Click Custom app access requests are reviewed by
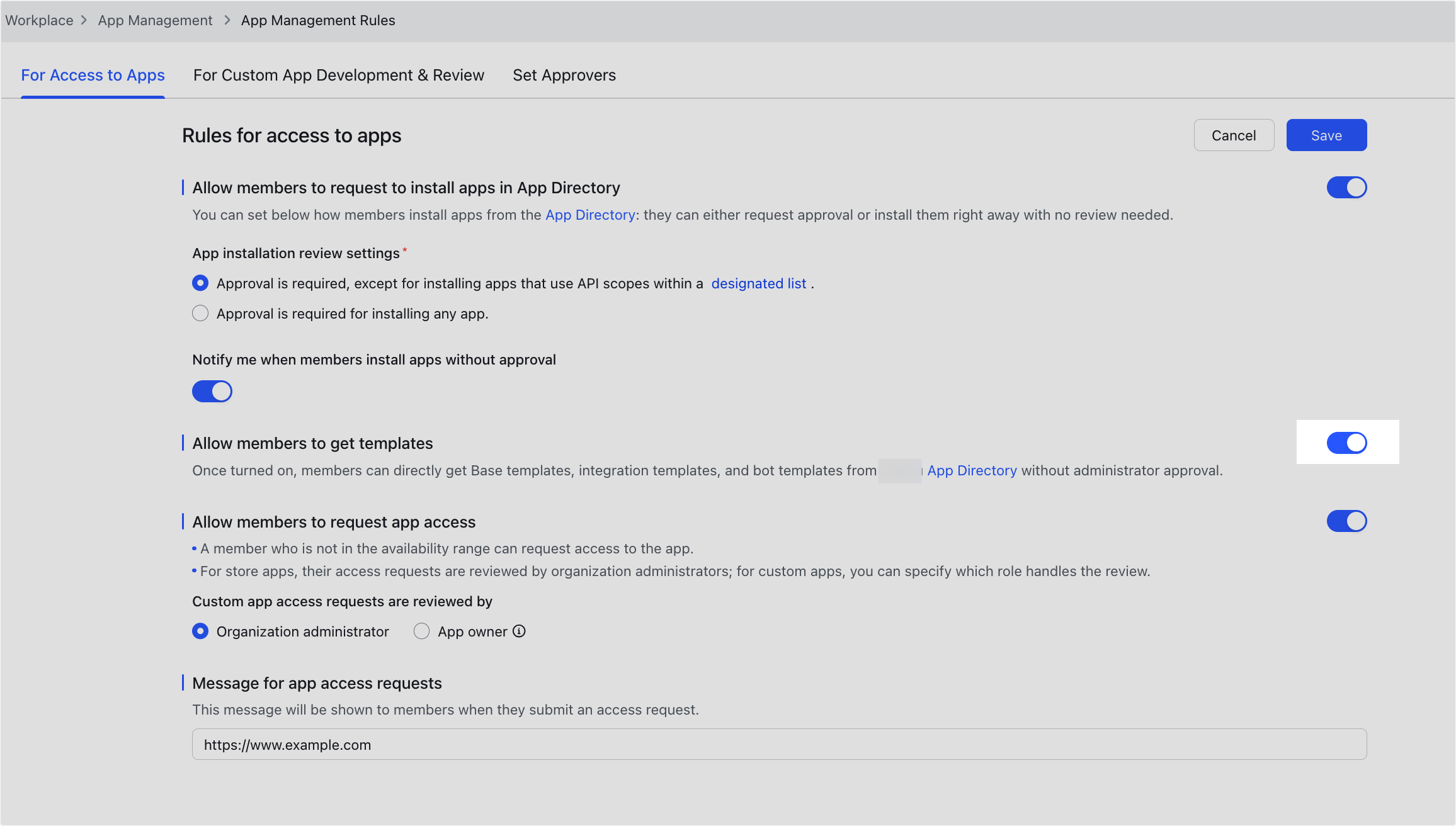1456x826 pixels. [342, 601]
